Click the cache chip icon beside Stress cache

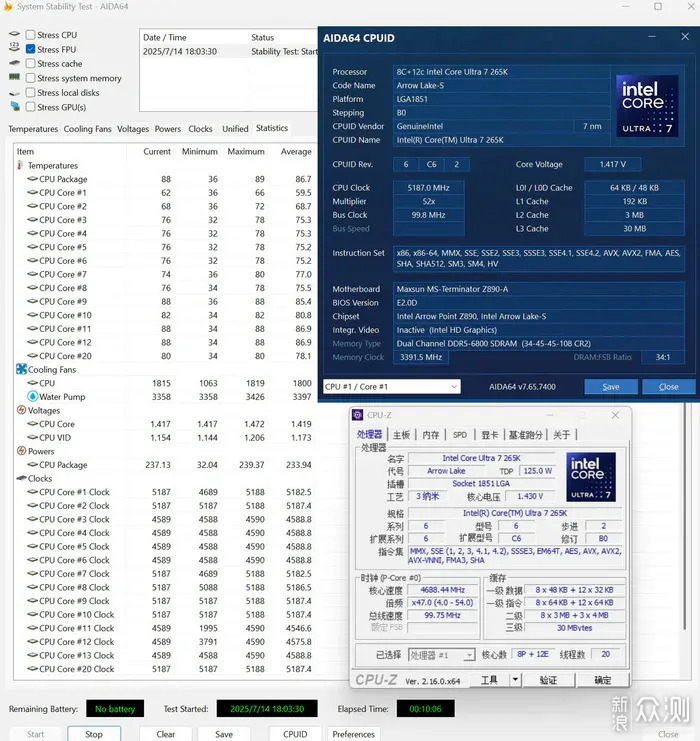(15, 62)
